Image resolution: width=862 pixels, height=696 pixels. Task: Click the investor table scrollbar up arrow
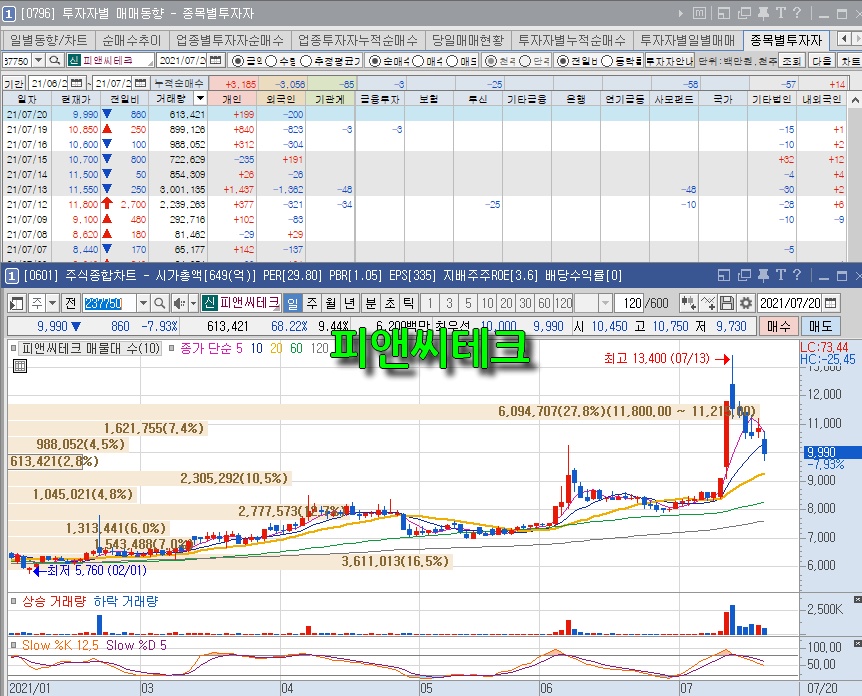[x=854, y=100]
